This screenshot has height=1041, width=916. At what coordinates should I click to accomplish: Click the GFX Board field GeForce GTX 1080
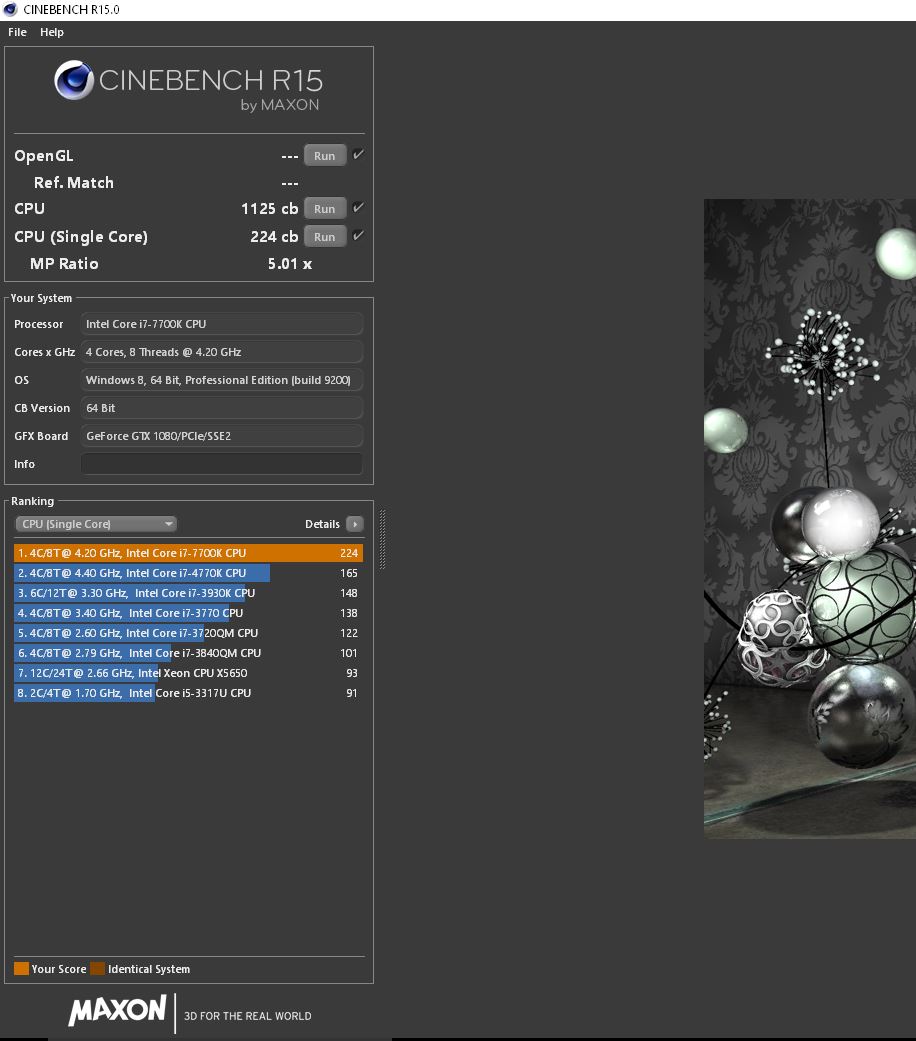[222, 436]
